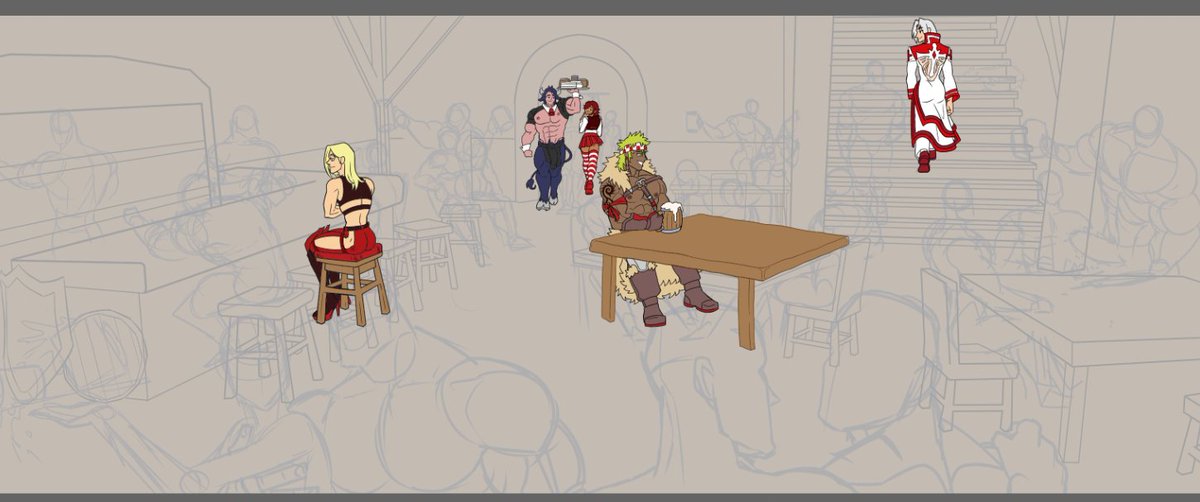The image size is (1200, 502).
Task: Select the colored brown wooden table top
Action: [x=718, y=246]
